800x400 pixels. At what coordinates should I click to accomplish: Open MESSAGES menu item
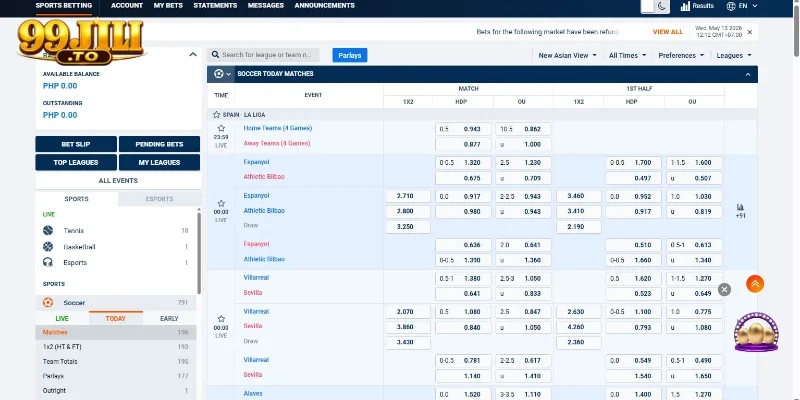[265, 6]
